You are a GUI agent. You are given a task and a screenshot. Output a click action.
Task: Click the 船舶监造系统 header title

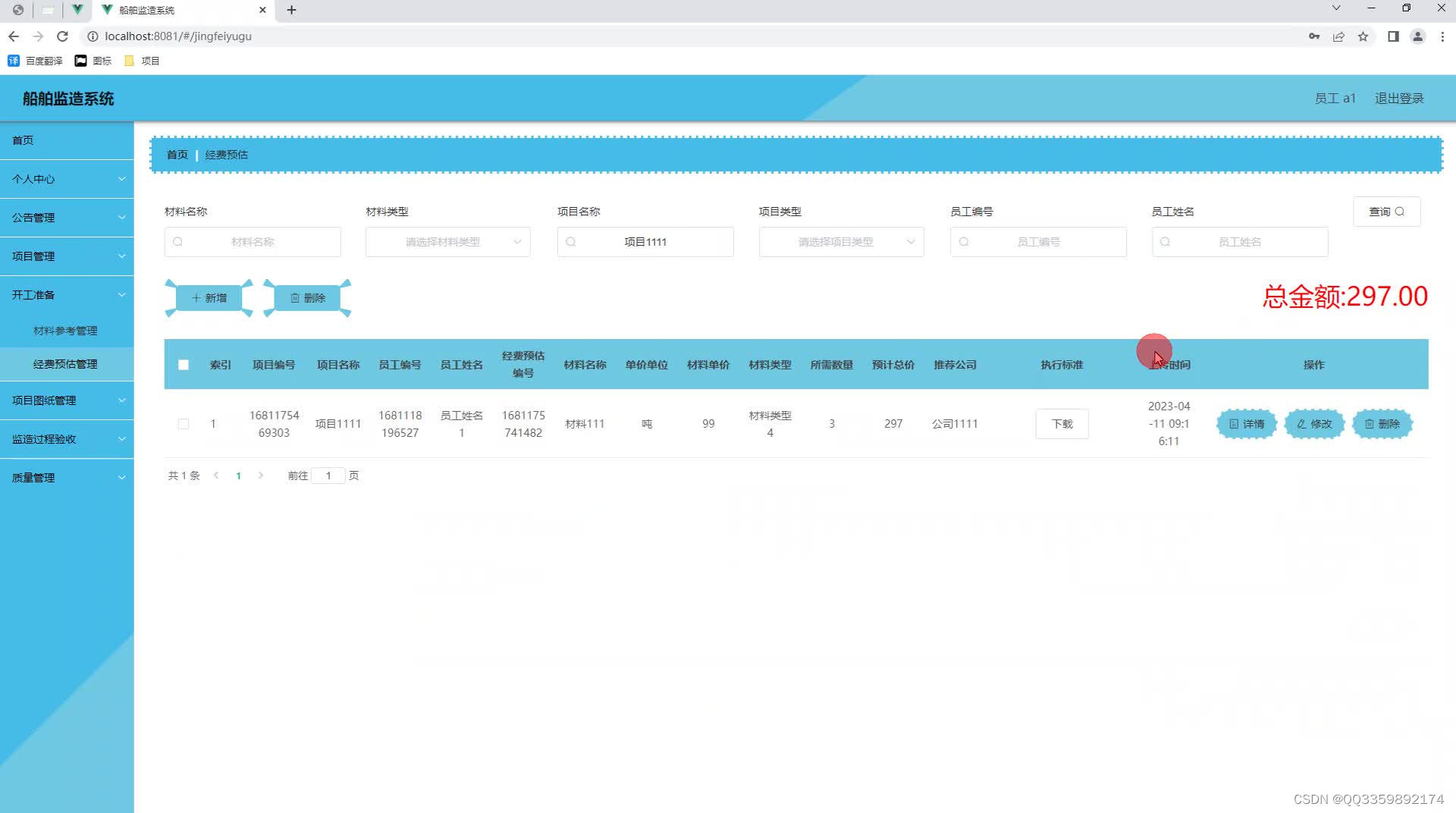point(68,99)
